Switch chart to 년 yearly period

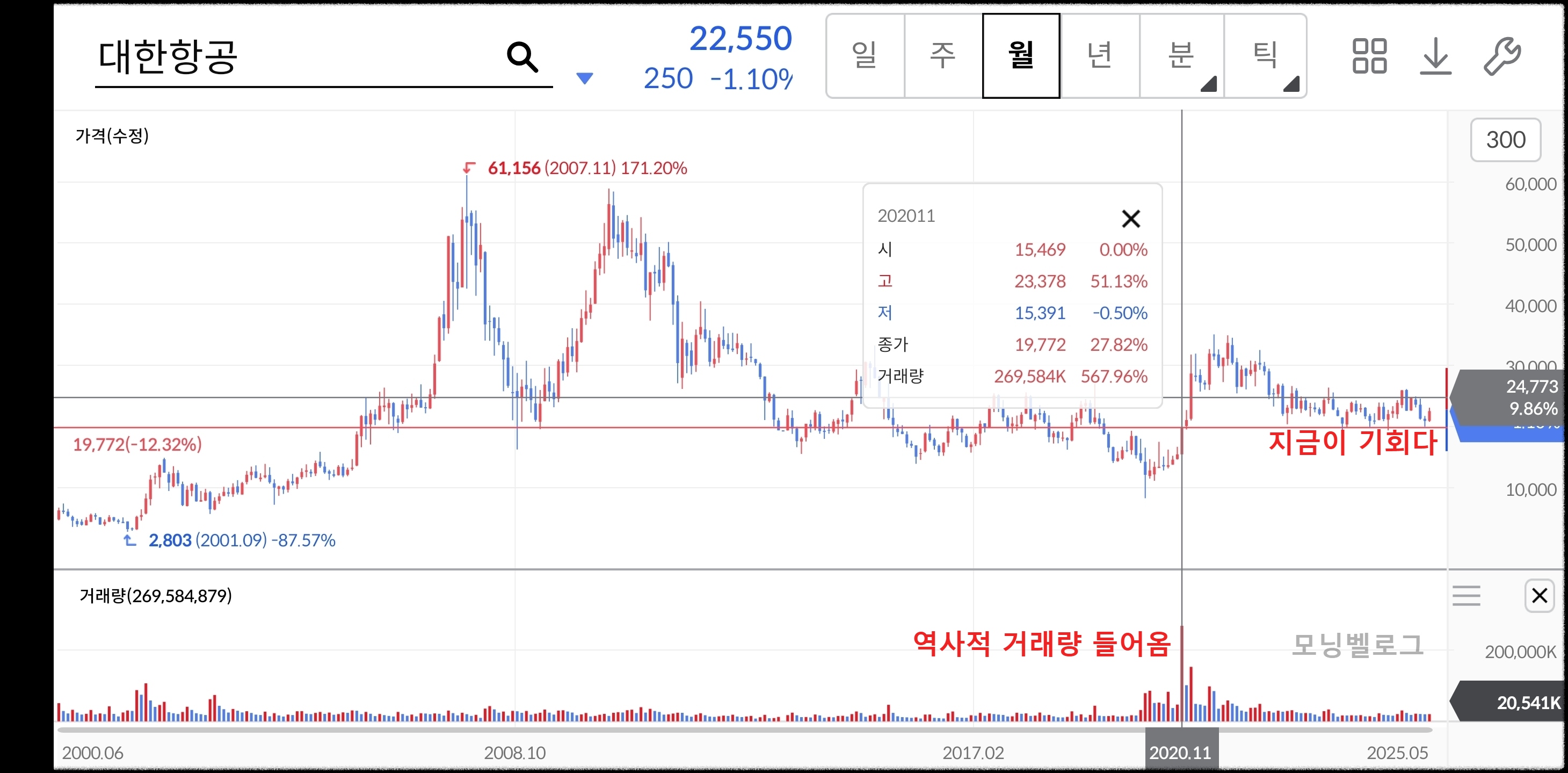(1099, 55)
